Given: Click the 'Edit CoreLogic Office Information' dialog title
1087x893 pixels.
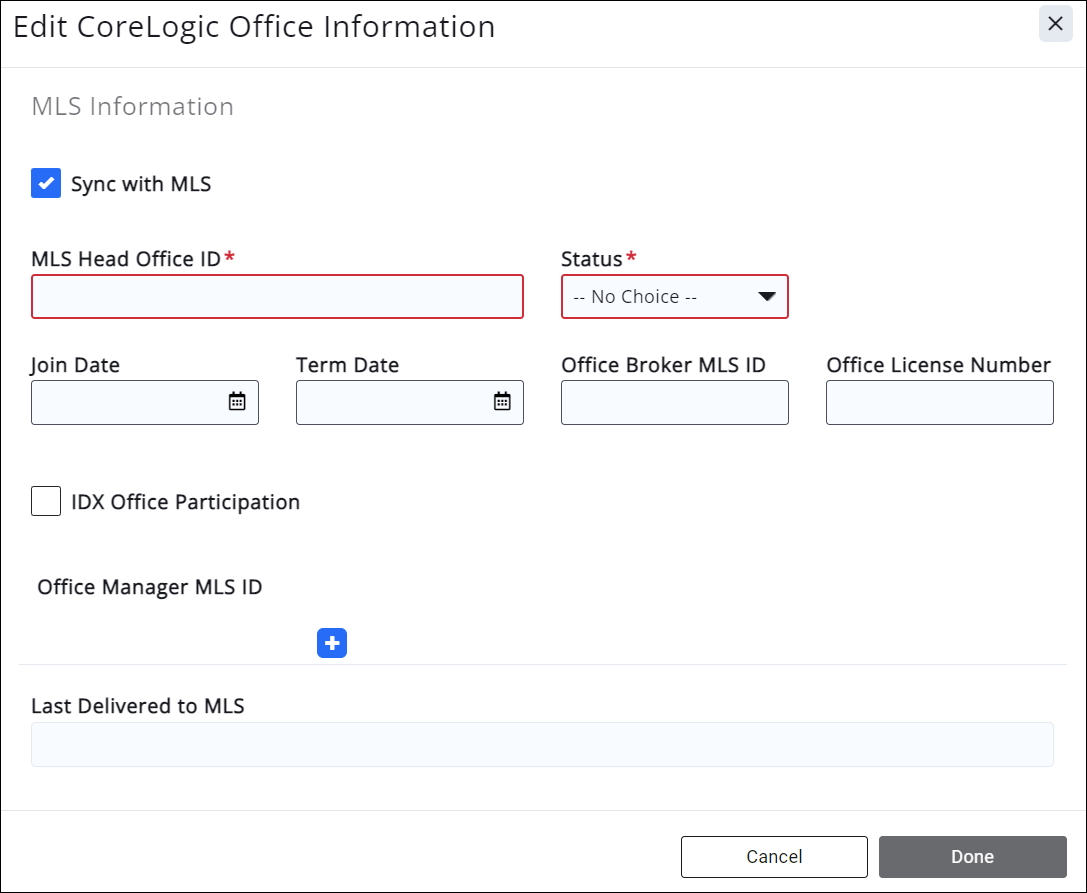Looking at the screenshot, I should tap(254, 27).
